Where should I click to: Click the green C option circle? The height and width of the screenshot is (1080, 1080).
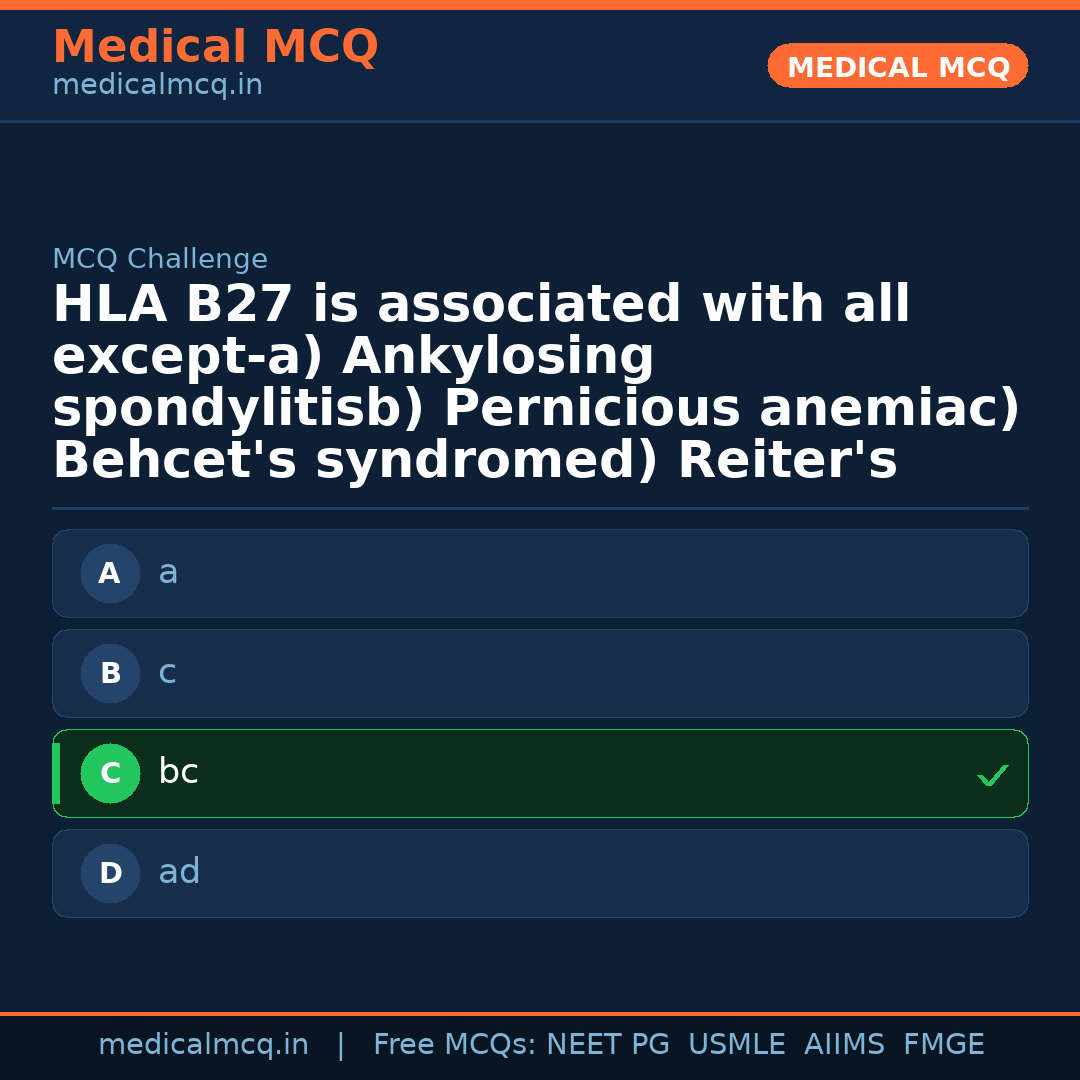110,774
